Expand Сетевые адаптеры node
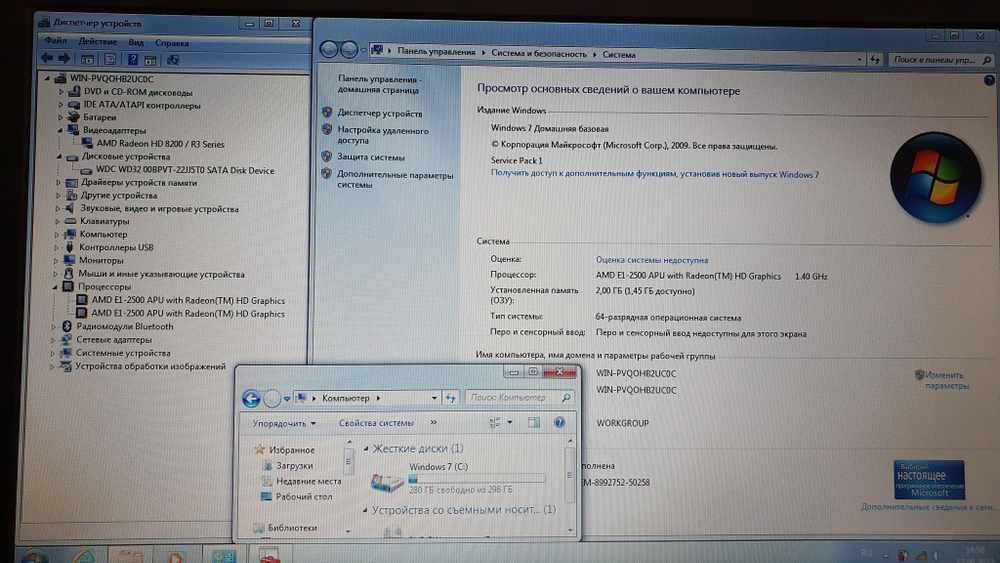The image size is (1000, 563). [53, 340]
